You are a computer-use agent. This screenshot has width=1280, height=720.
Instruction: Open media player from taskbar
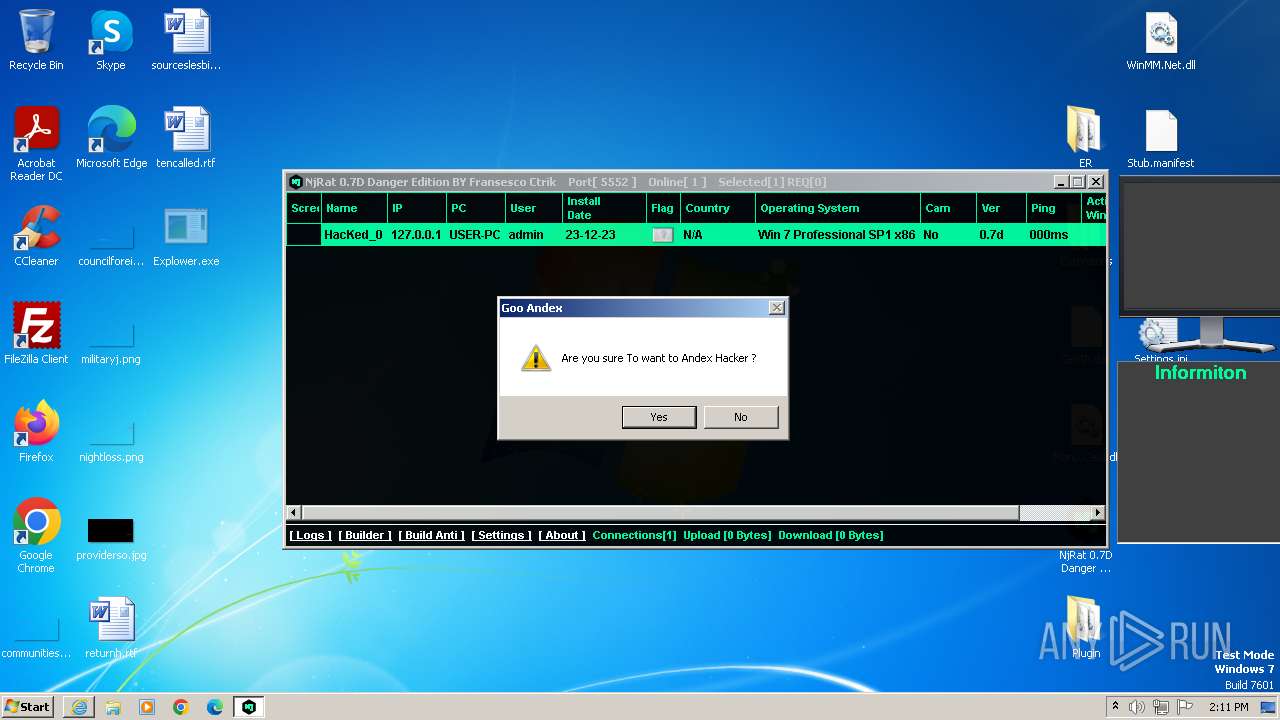[147, 707]
